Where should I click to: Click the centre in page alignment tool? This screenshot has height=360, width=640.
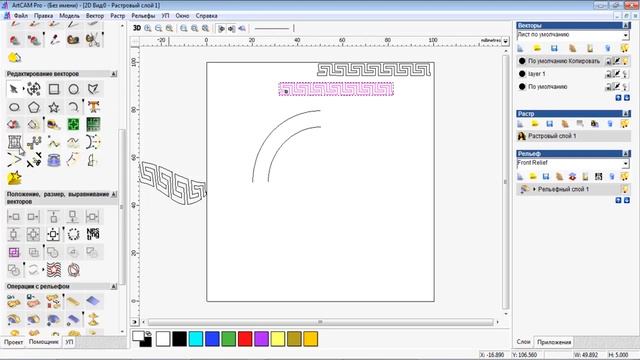(53, 234)
